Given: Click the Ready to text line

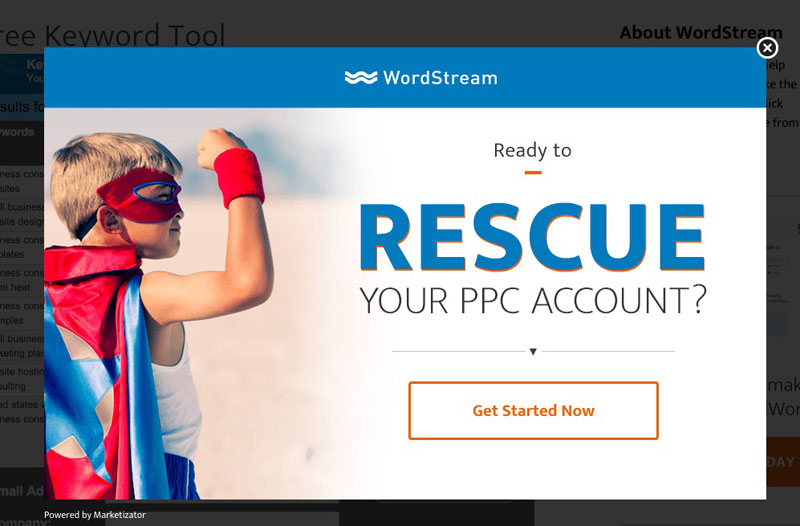Looking at the screenshot, I should click(x=533, y=150).
